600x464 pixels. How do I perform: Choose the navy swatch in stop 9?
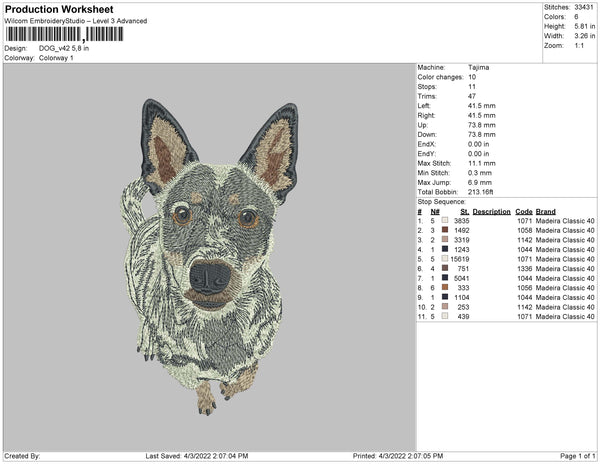[445, 297]
